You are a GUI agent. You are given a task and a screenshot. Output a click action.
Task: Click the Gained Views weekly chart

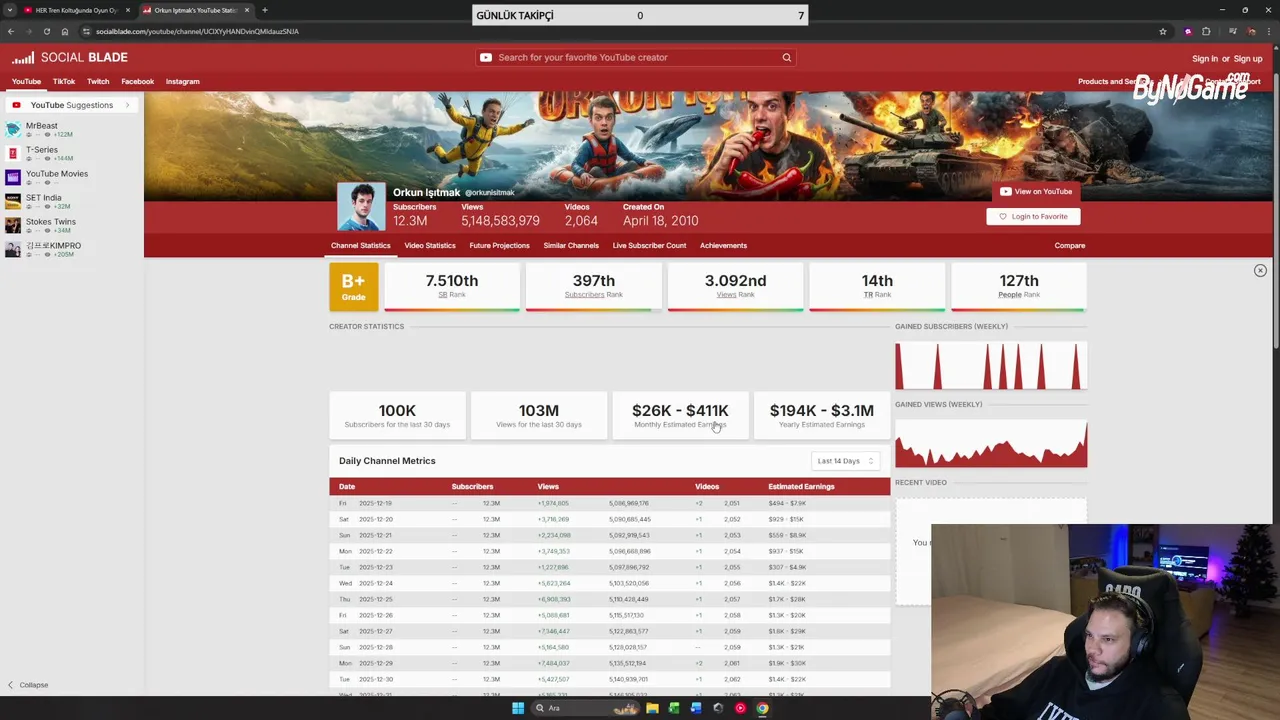(991, 444)
